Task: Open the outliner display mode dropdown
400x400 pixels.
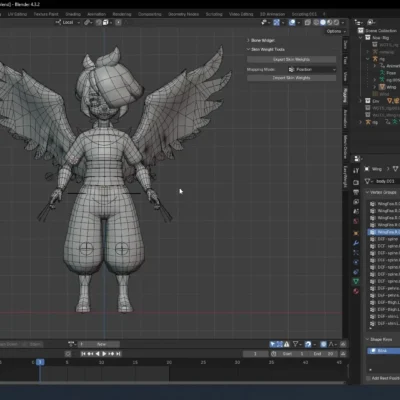Action: pos(358,22)
